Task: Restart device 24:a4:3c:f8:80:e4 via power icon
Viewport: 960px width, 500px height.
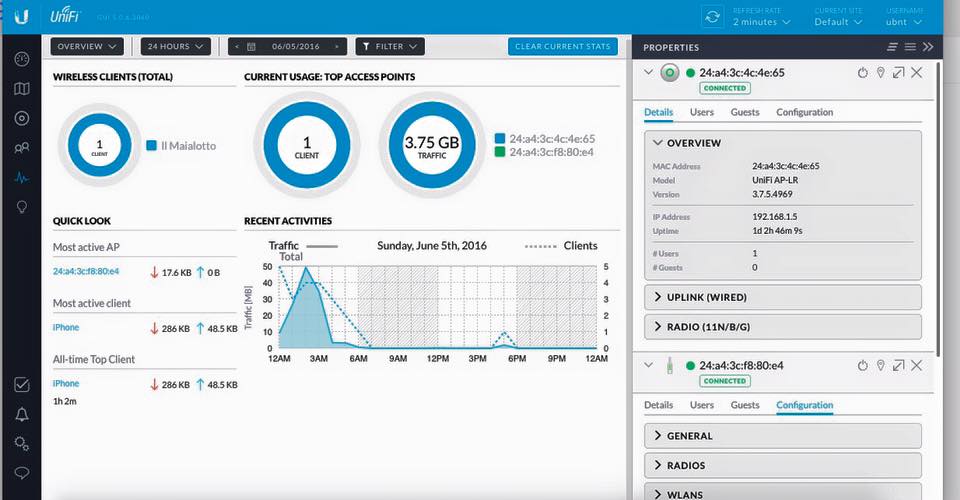Action: coord(863,365)
